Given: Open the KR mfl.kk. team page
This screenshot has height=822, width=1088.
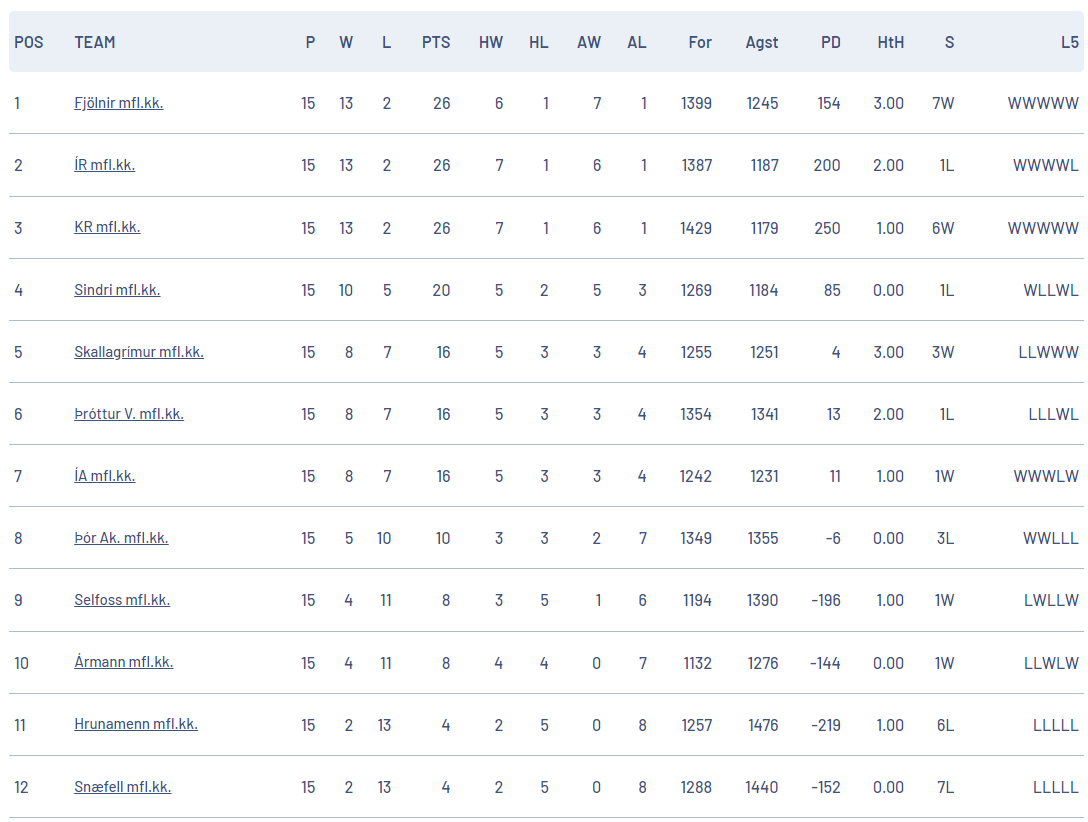Looking at the screenshot, I should [108, 227].
